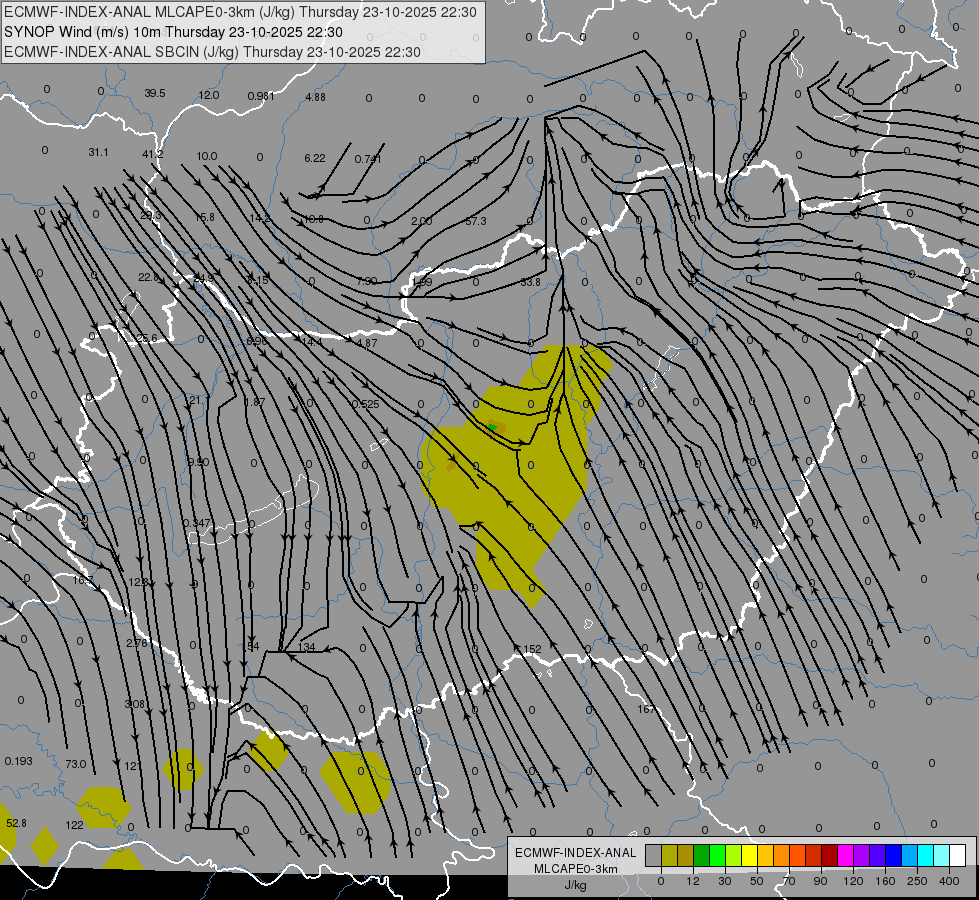
Task: Click the legend scale label 70
Action: pyautogui.click(x=789, y=881)
